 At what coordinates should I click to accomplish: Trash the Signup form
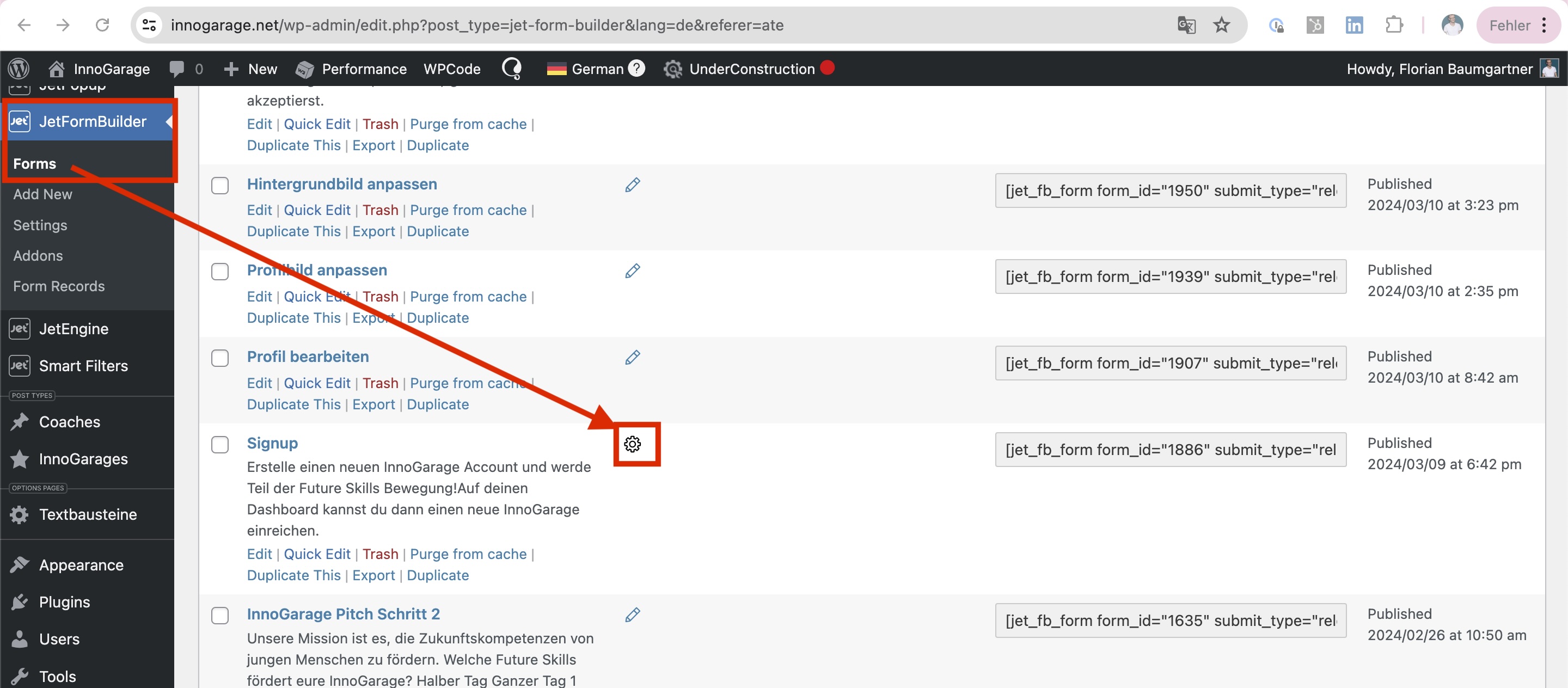click(x=380, y=554)
